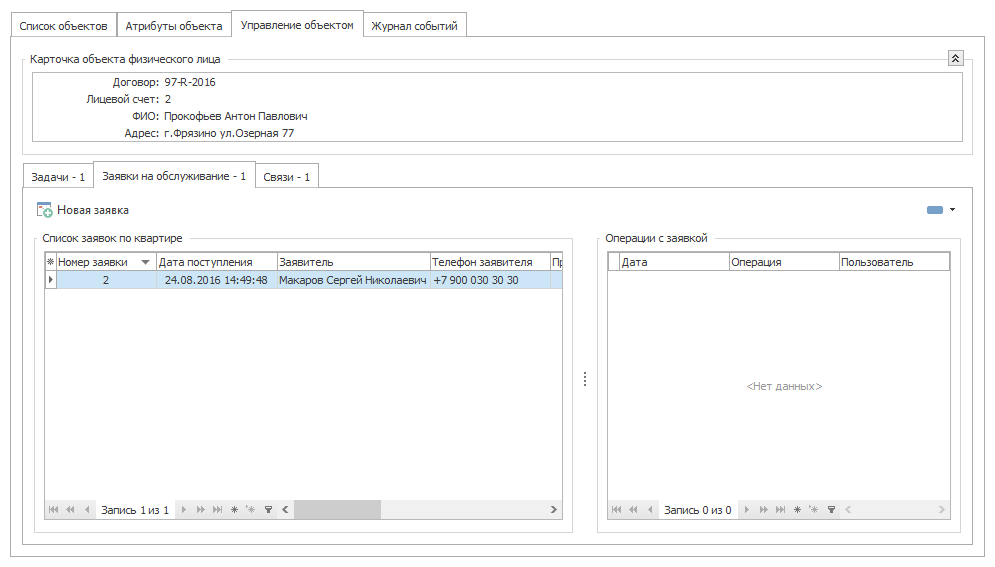Image resolution: width=995 pixels, height=567 pixels.
Task: Click the blue rectangle layout icon
Action: pyautogui.click(x=935, y=210)
